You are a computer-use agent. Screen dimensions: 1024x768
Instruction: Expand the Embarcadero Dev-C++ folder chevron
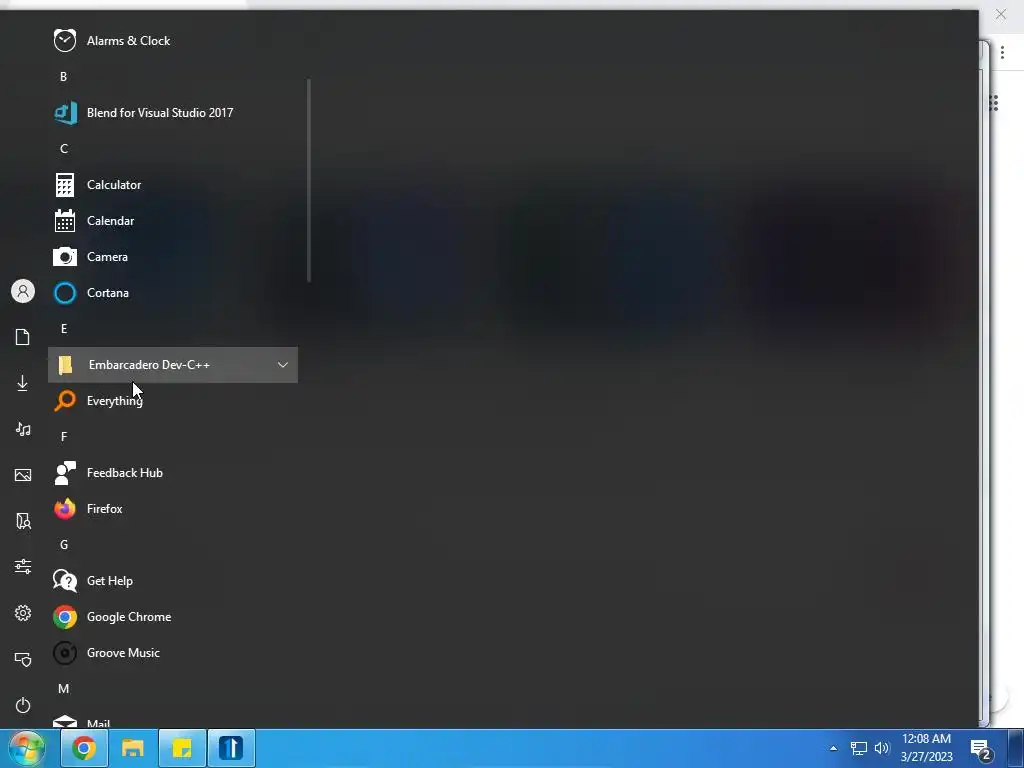pos(283,364)
